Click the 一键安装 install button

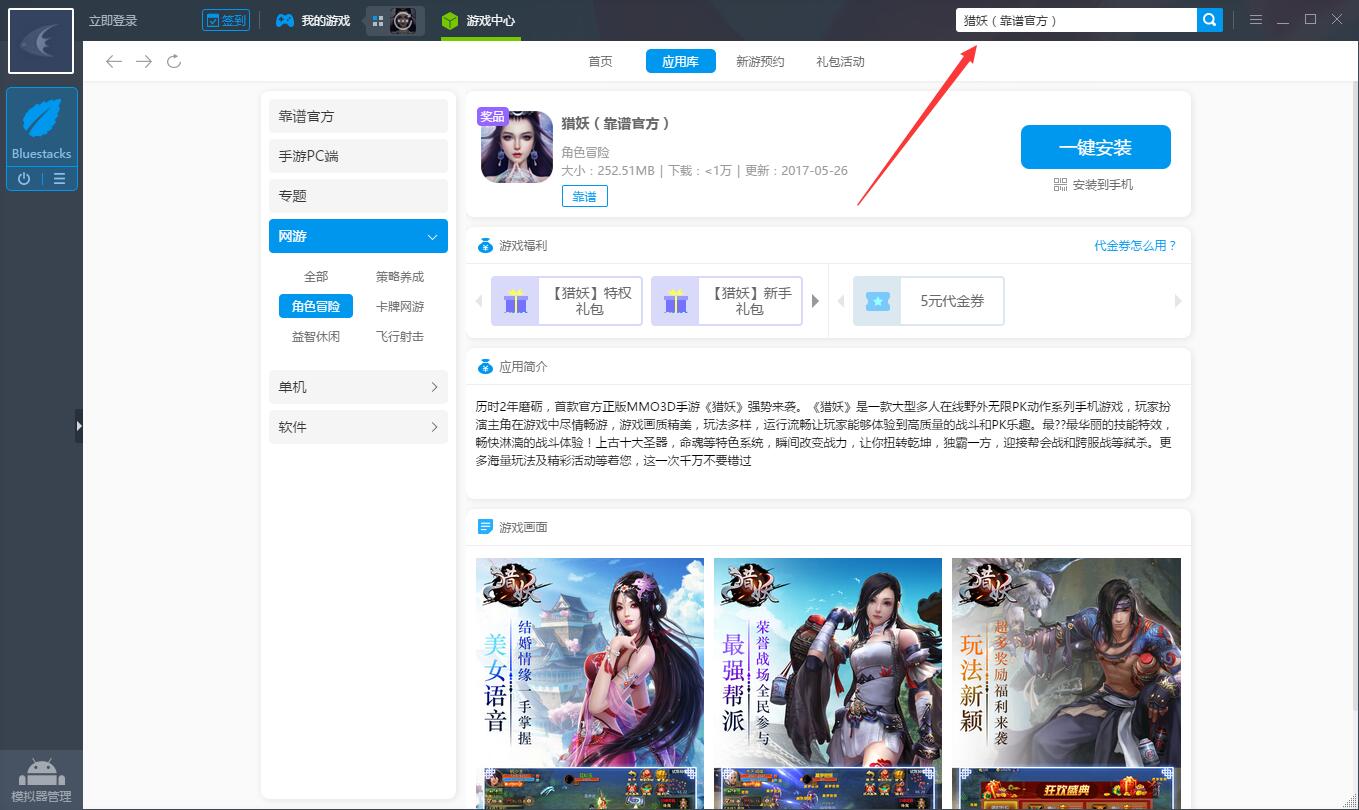point(1095,147)
